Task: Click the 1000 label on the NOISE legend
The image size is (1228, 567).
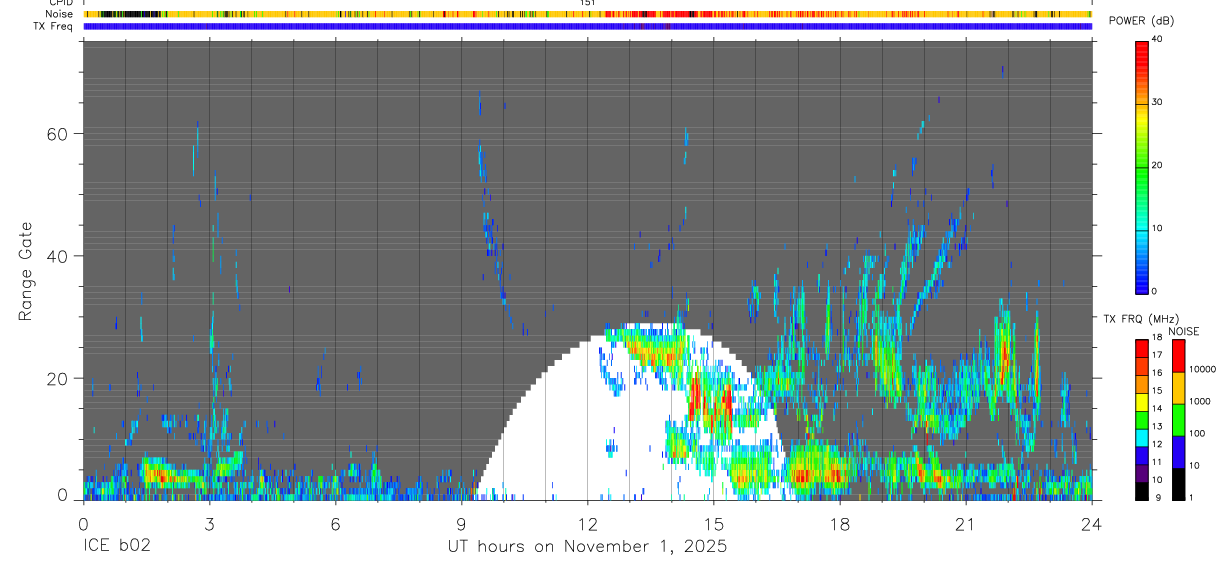Action: 1201,401
